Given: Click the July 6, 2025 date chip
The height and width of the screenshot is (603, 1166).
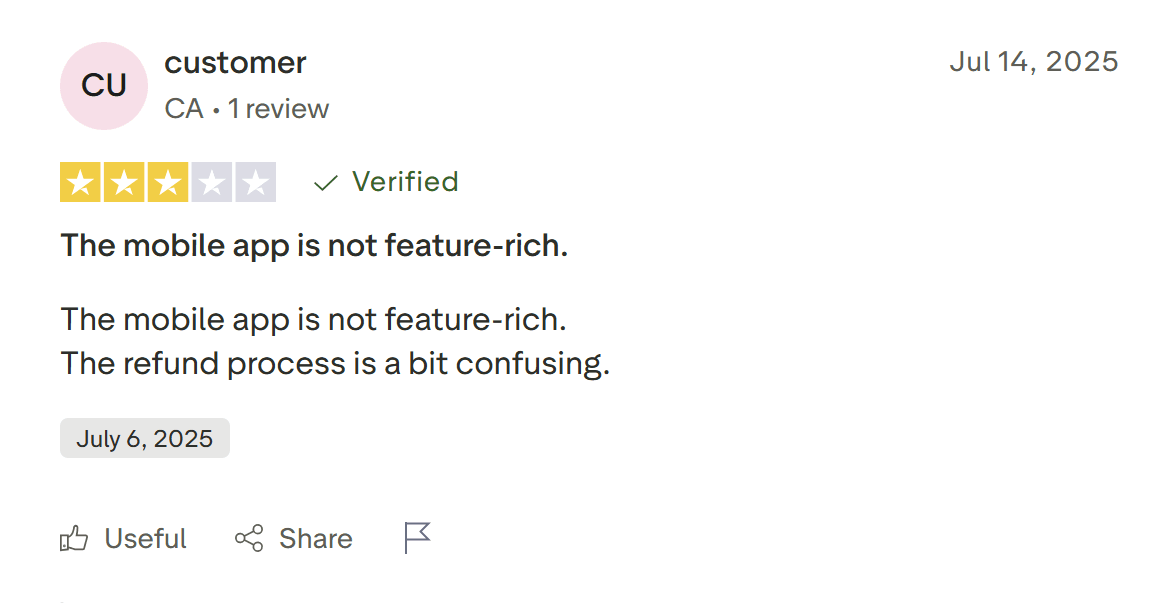Looking at the screenshot, I should [x=145, y=439].
